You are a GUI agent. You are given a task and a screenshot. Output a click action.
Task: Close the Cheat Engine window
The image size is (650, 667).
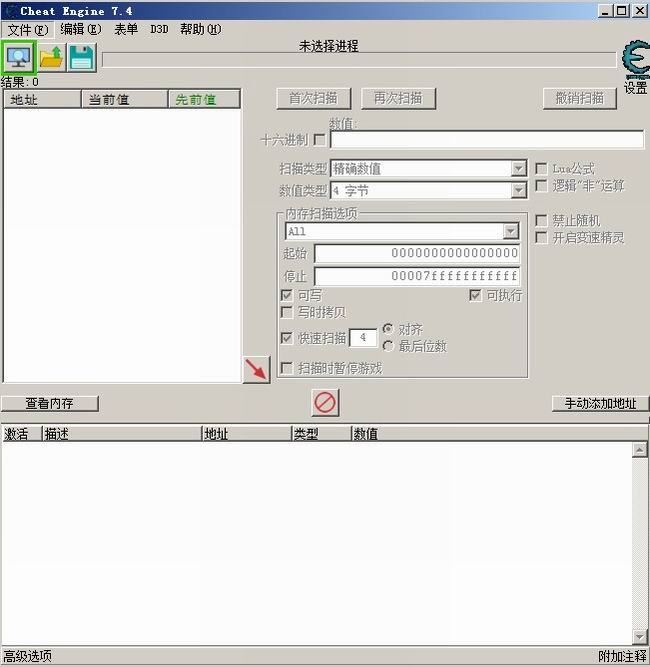tap(640, 11)
